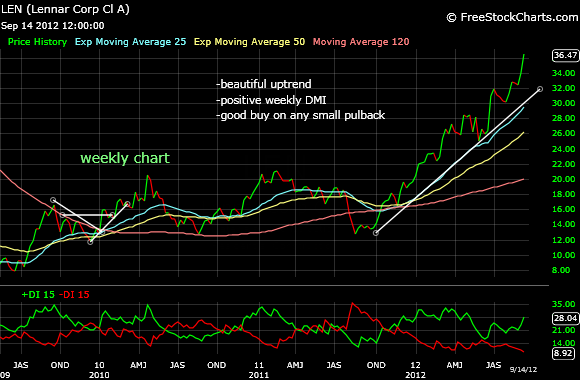Click the 2012 trendline lower endpoint handle

376,233
